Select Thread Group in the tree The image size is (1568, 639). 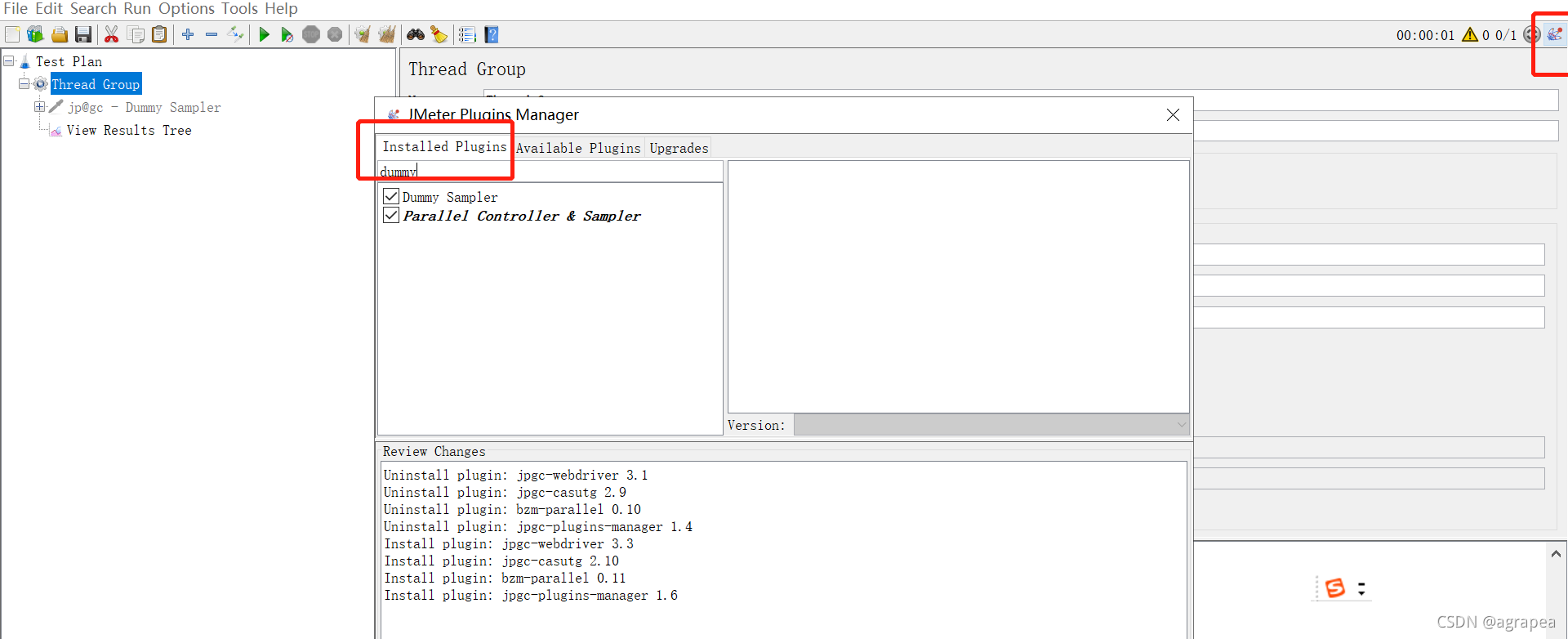pyautogui.click(x=96, y=84)
